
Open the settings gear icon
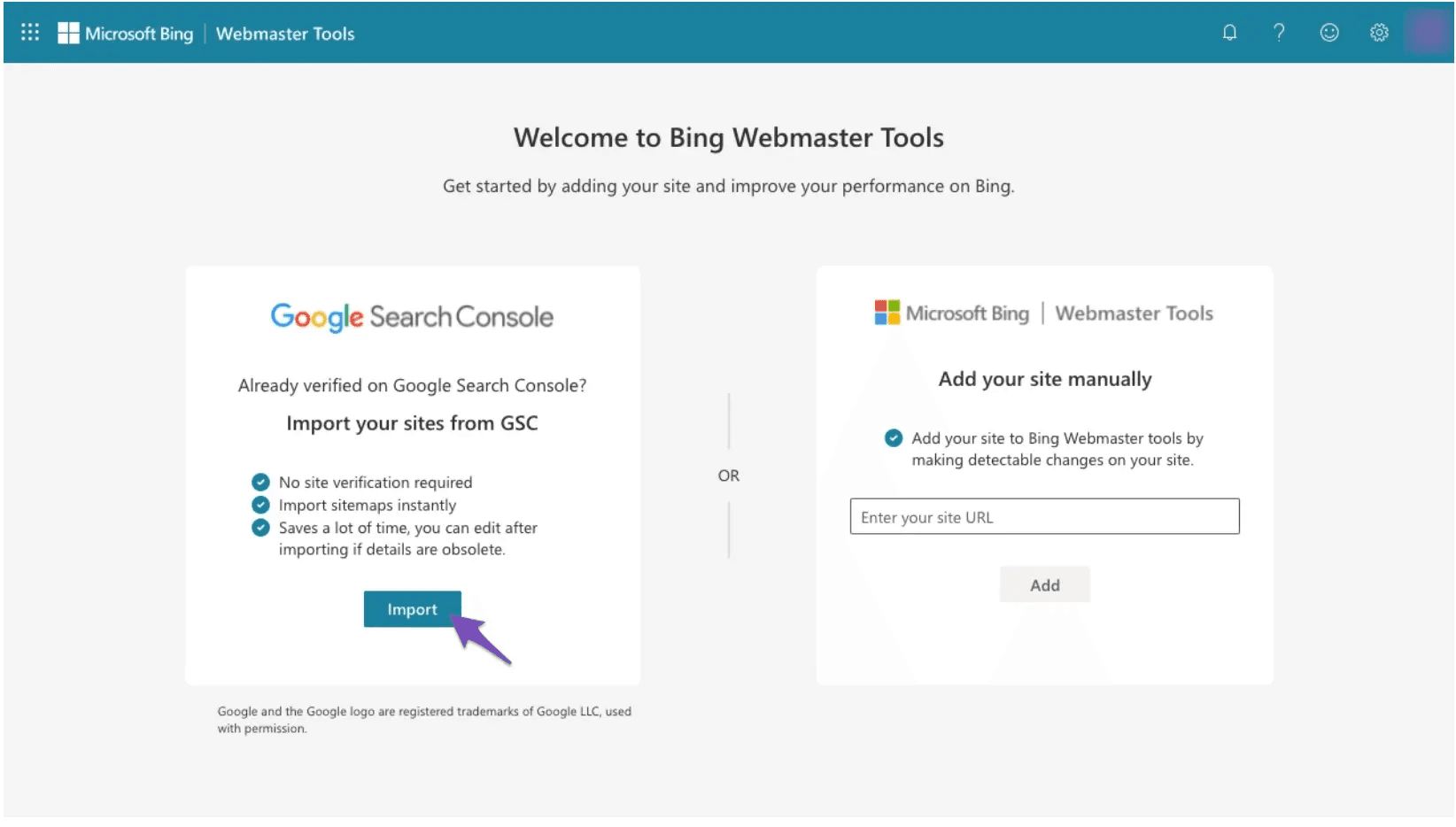1378,32
